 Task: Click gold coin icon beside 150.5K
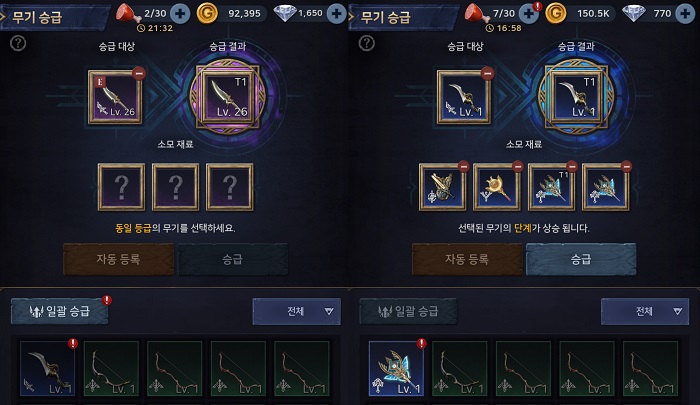pyautogui.click(x=556, y=13)
